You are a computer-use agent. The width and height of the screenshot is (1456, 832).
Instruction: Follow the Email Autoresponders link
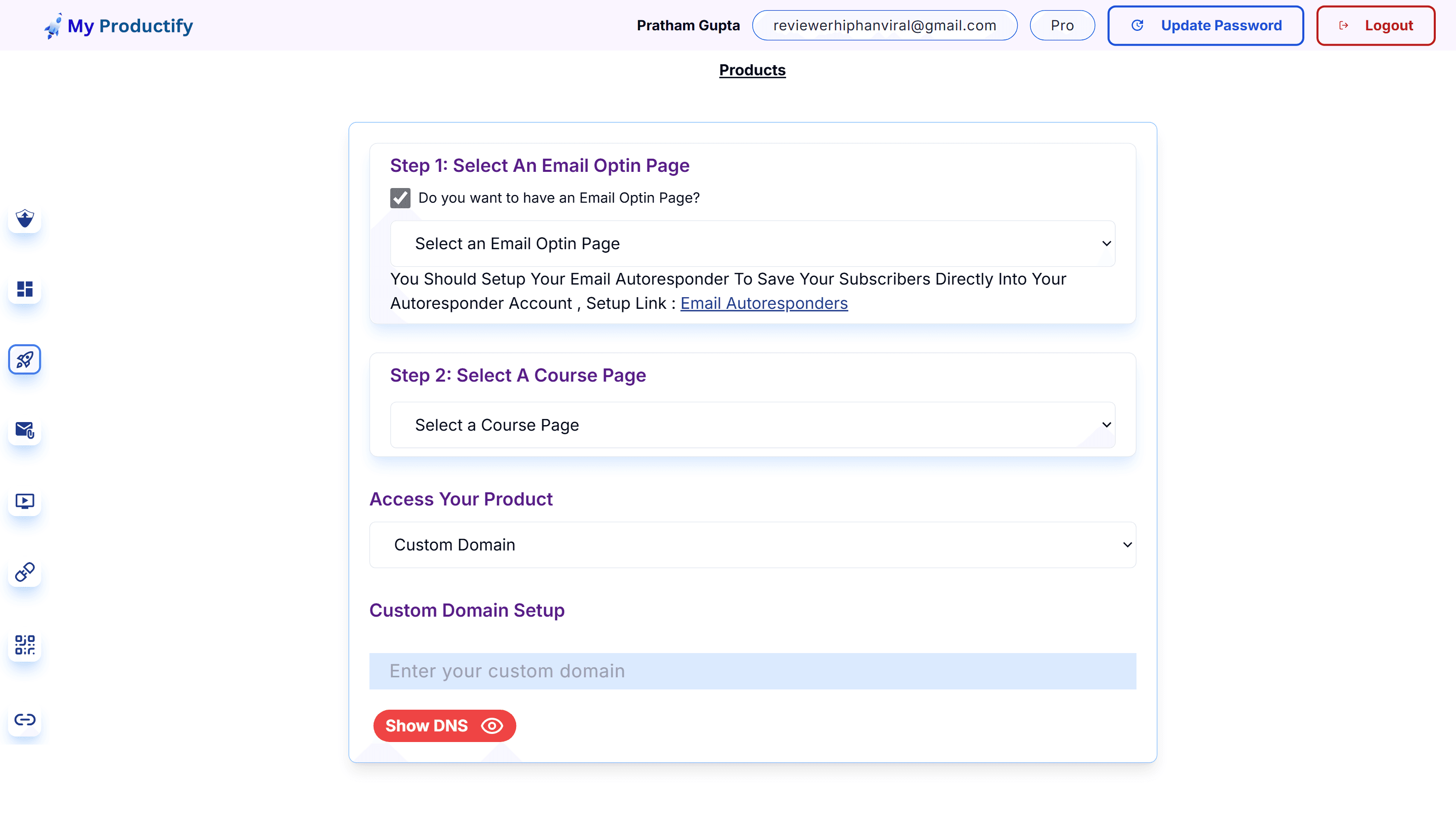pos(764,303)
